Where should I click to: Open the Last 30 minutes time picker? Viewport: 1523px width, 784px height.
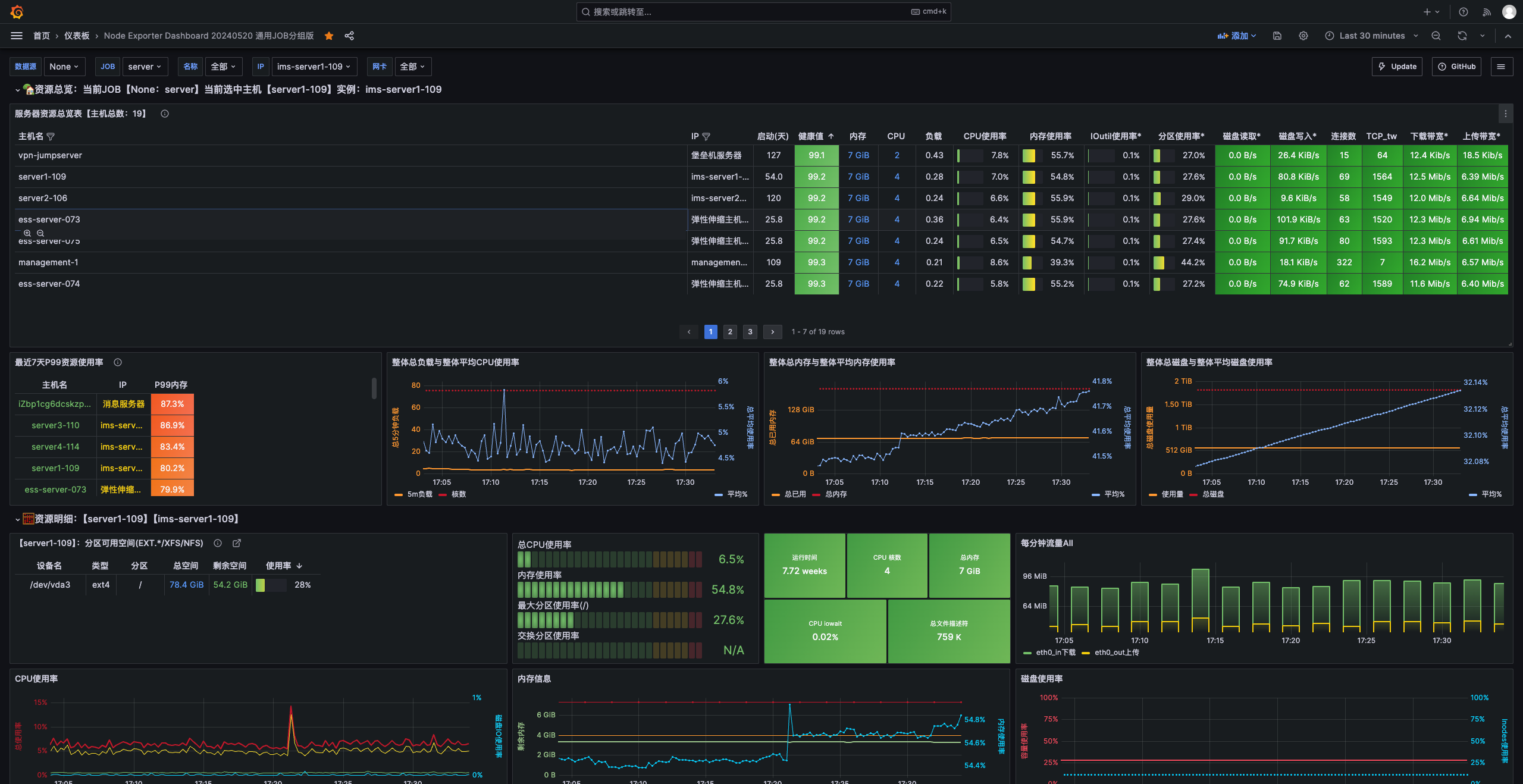(x=1371, y=36)
